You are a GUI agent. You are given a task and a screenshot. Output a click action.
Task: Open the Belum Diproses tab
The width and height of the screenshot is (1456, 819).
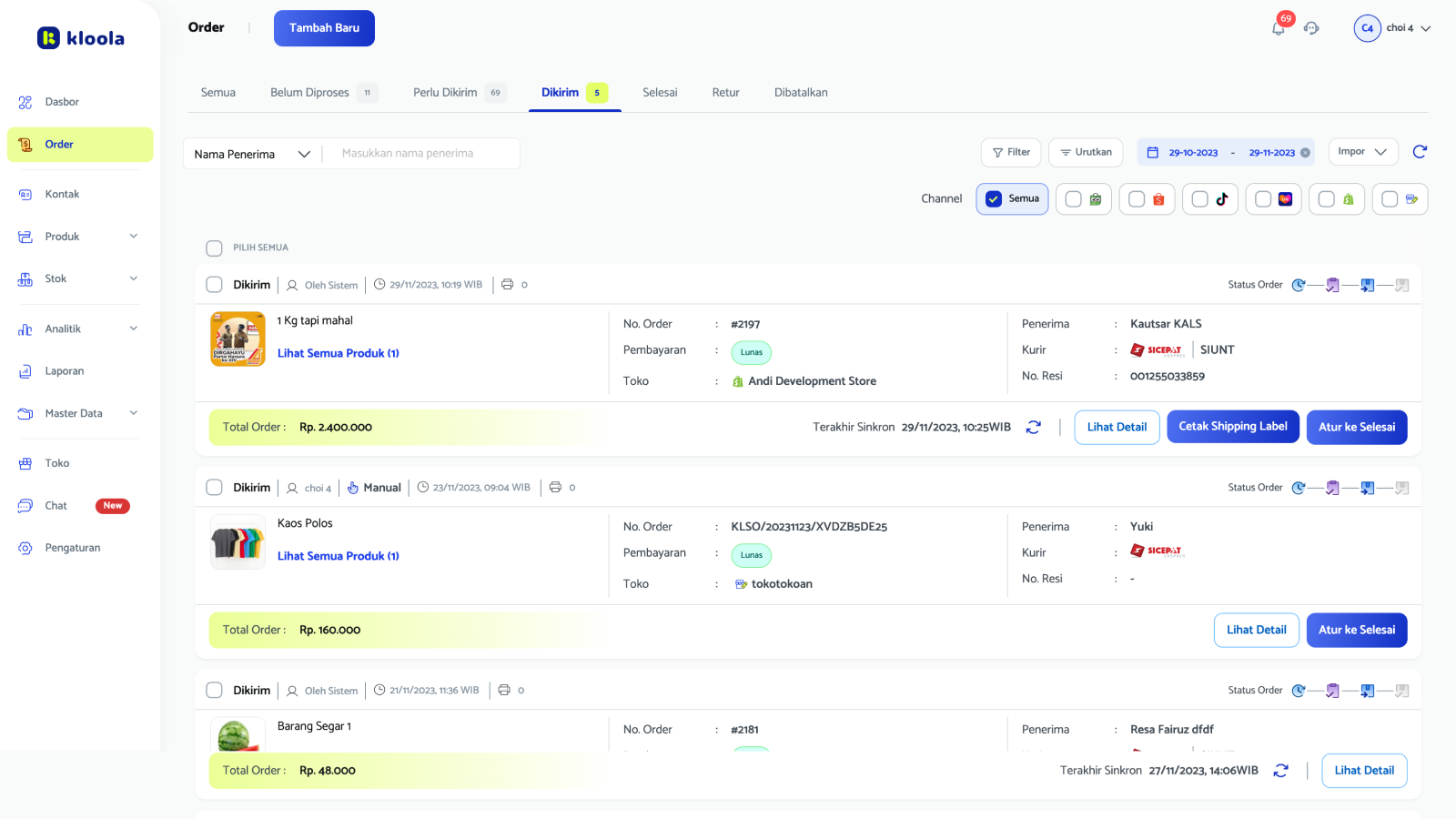coord(309,92)
